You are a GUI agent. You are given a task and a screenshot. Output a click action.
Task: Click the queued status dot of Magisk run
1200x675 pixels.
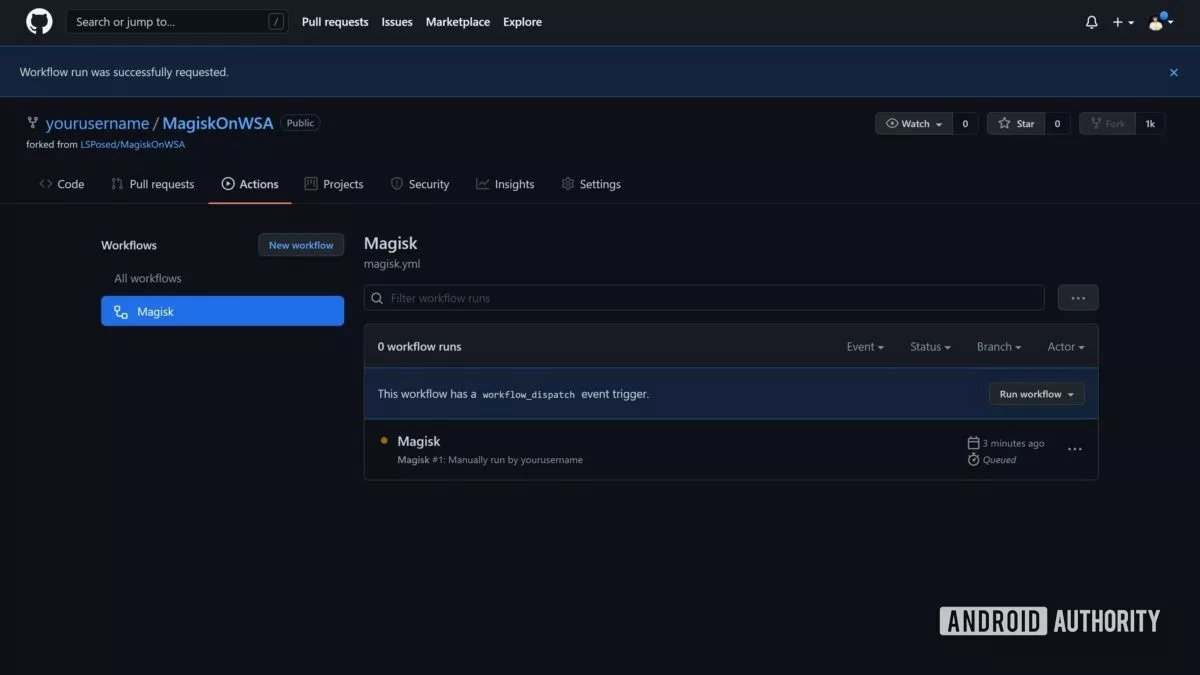(x=384, y=440)
